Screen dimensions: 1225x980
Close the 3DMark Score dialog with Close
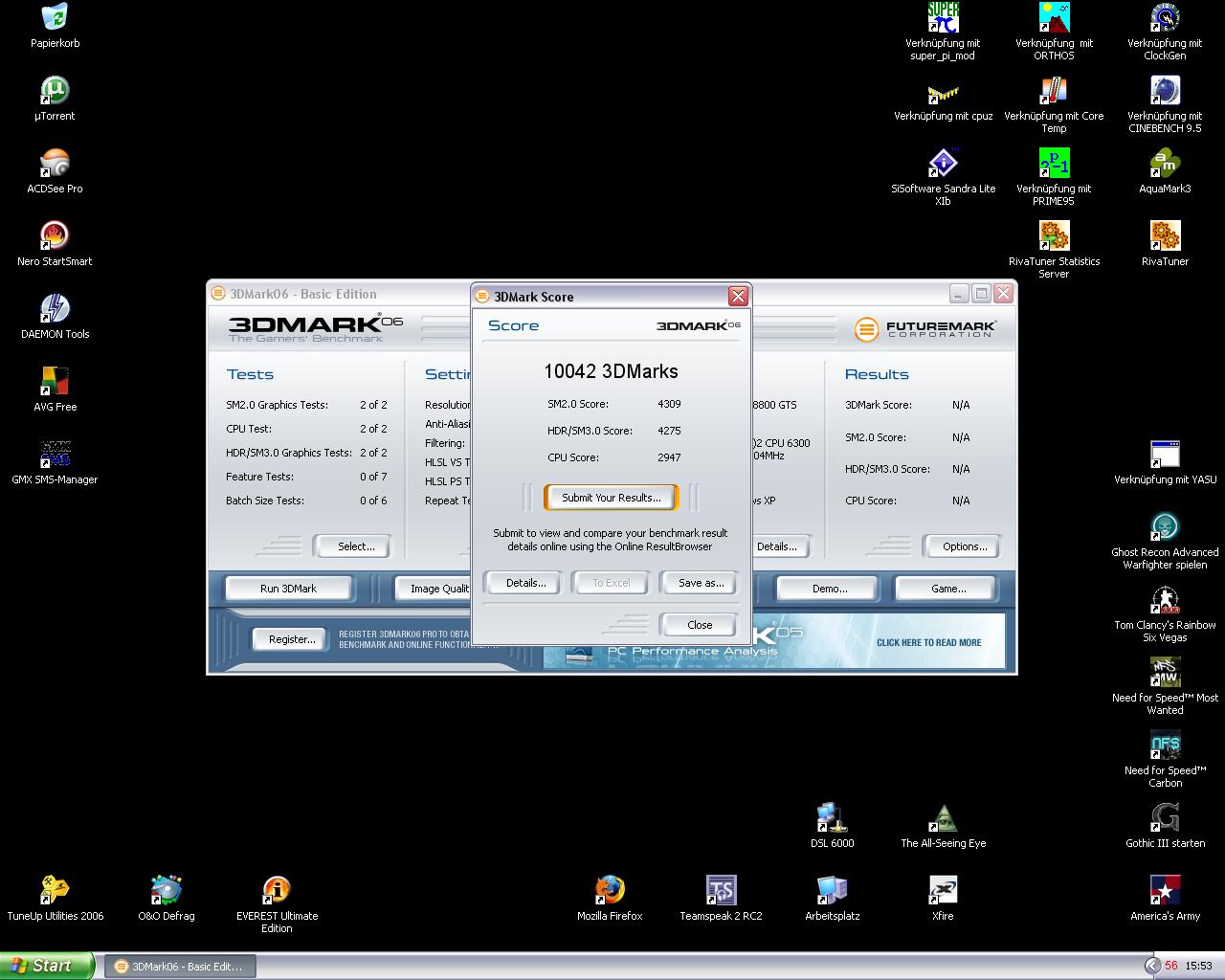click(700, 625)
